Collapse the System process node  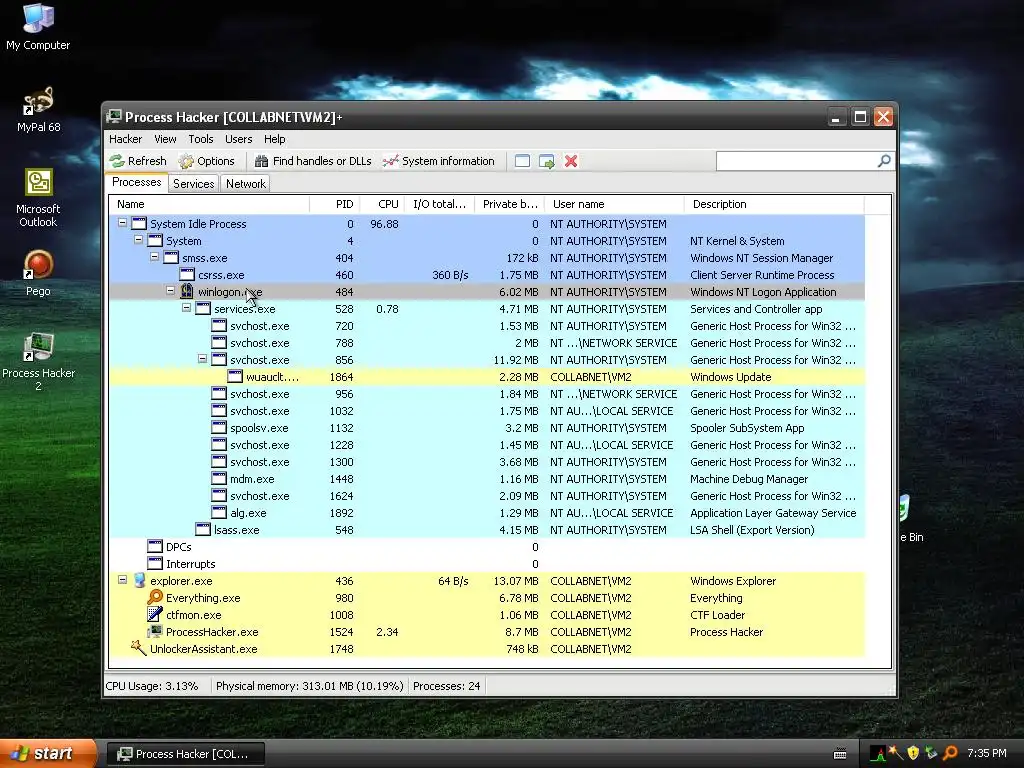138,240
